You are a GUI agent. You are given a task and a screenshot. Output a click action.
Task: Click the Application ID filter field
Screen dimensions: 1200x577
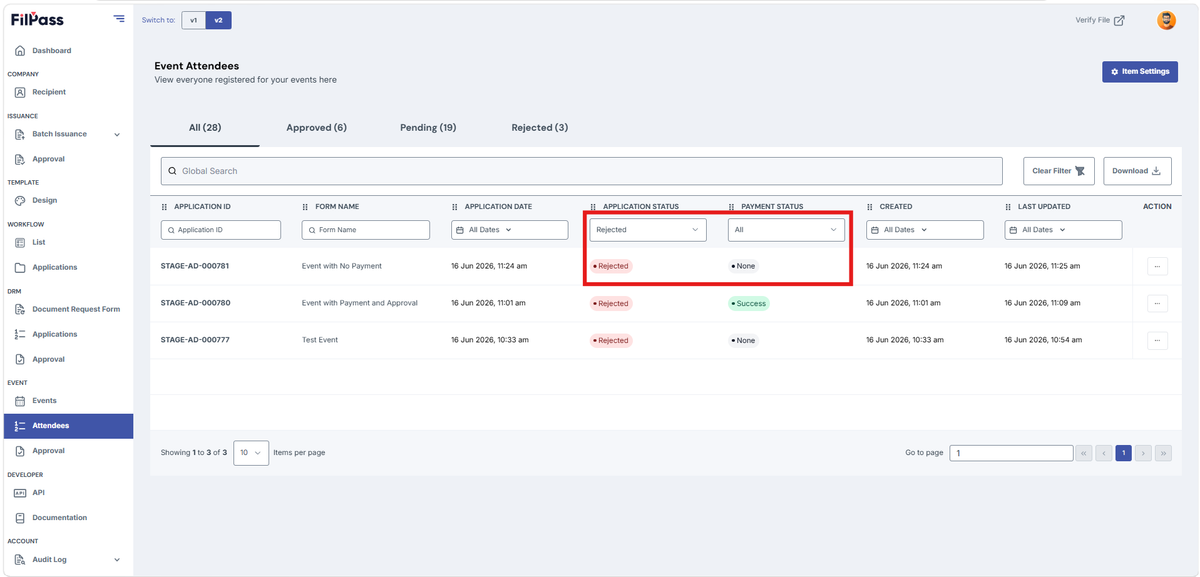pyautogui.click(x=221, y=230)
